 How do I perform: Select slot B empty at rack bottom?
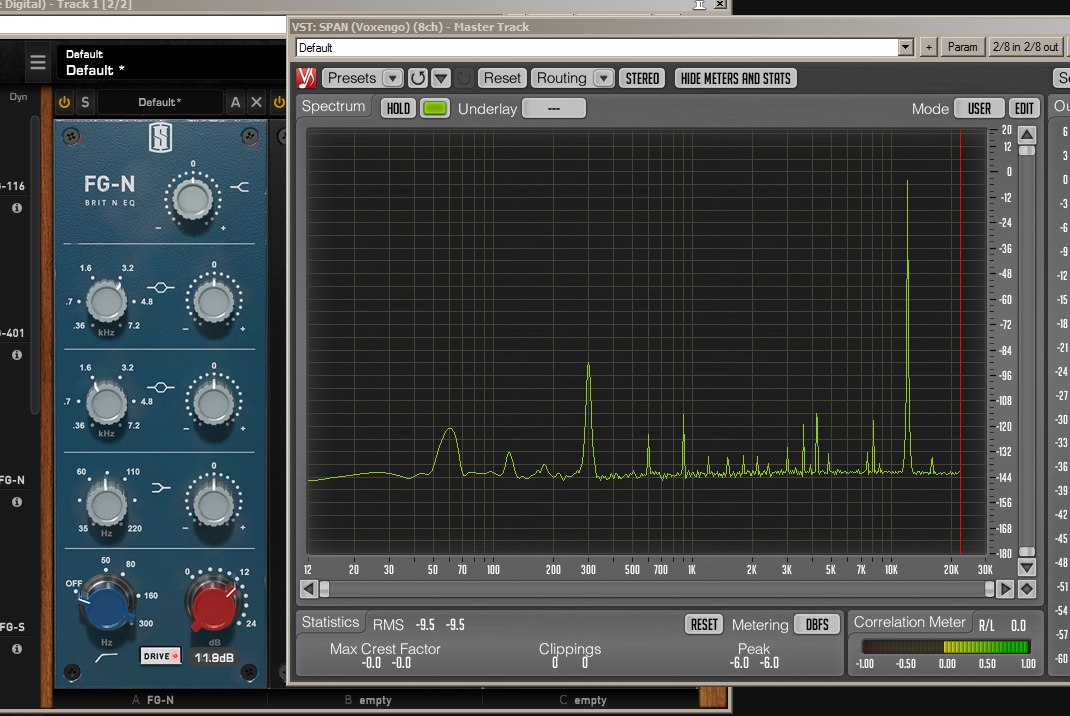(368, 700)
